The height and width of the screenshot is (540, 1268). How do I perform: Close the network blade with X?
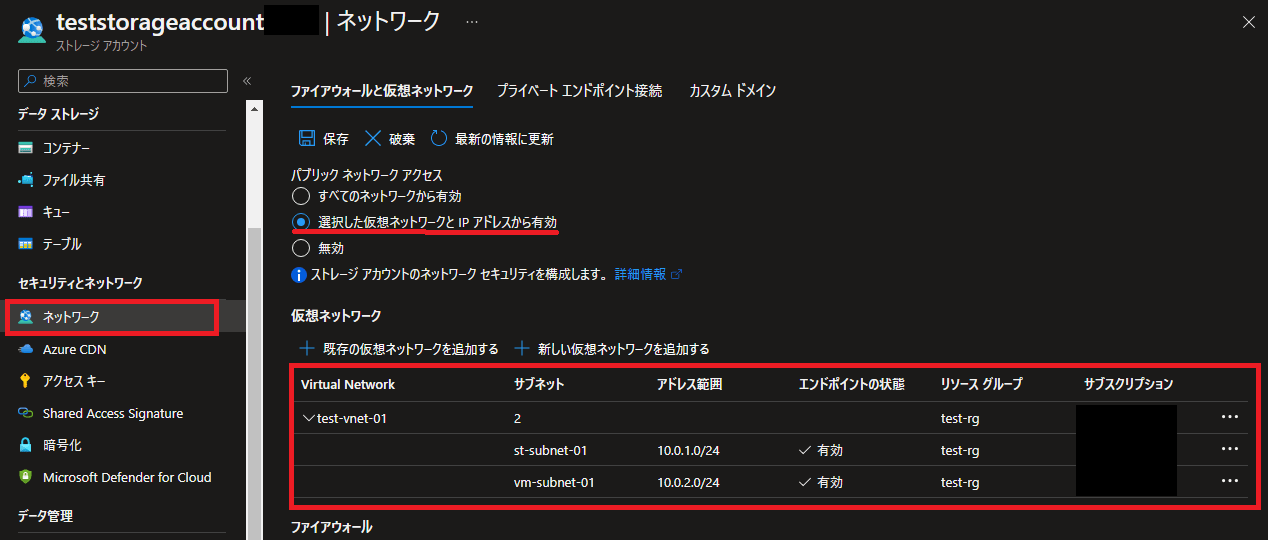click(1249, 22)
